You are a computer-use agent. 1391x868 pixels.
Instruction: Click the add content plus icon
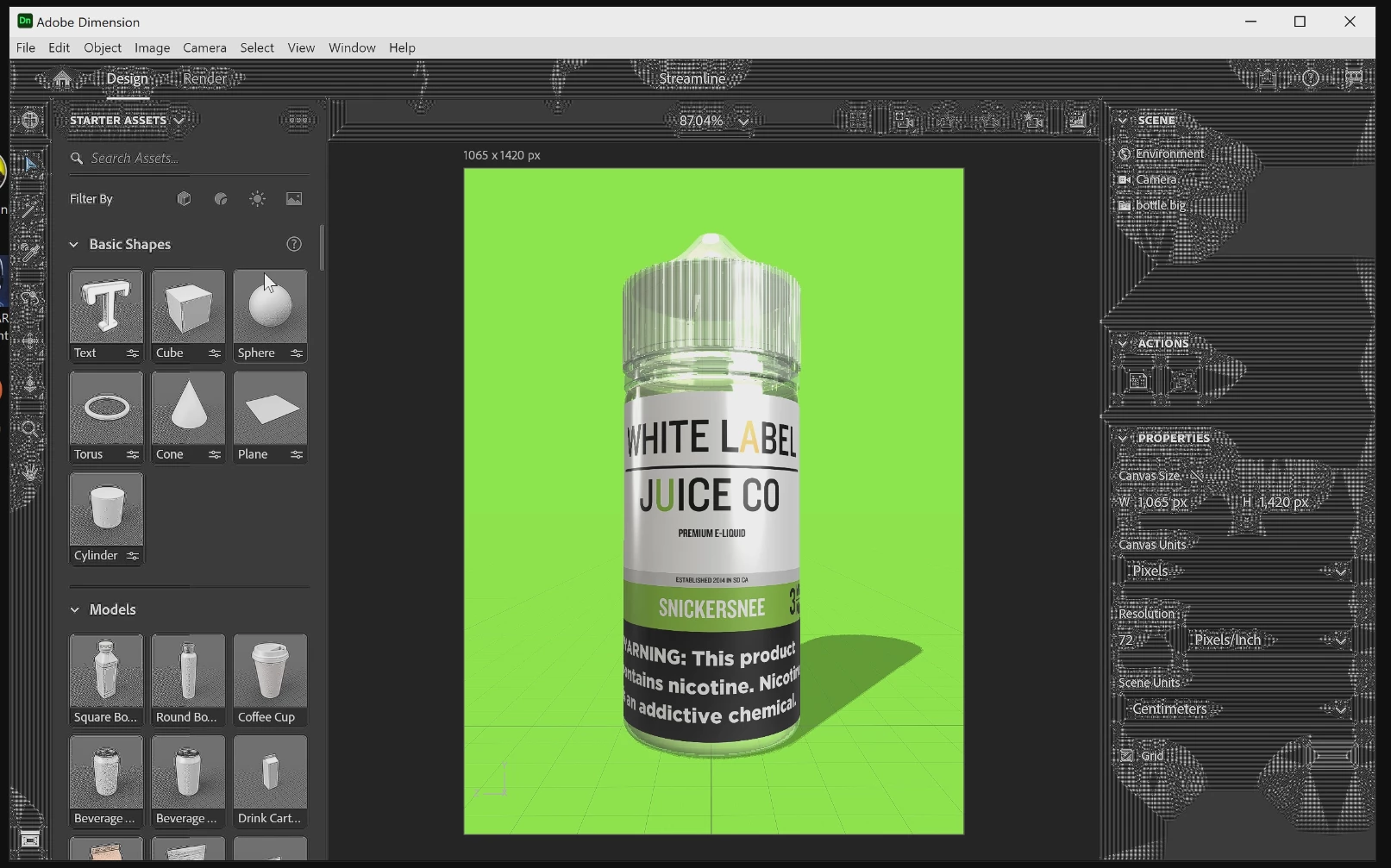tap(29, 120)
